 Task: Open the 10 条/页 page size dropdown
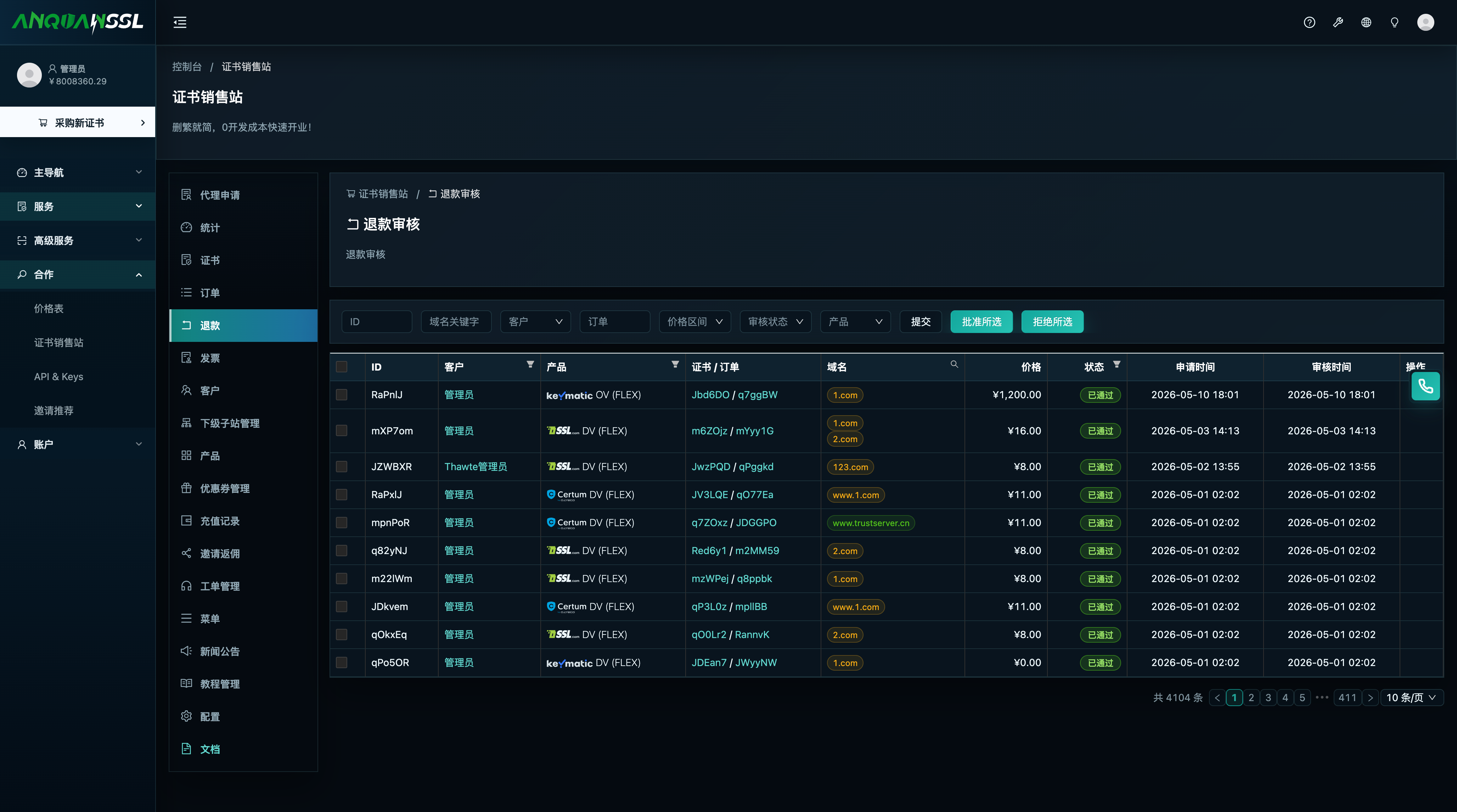point(1411,698)
